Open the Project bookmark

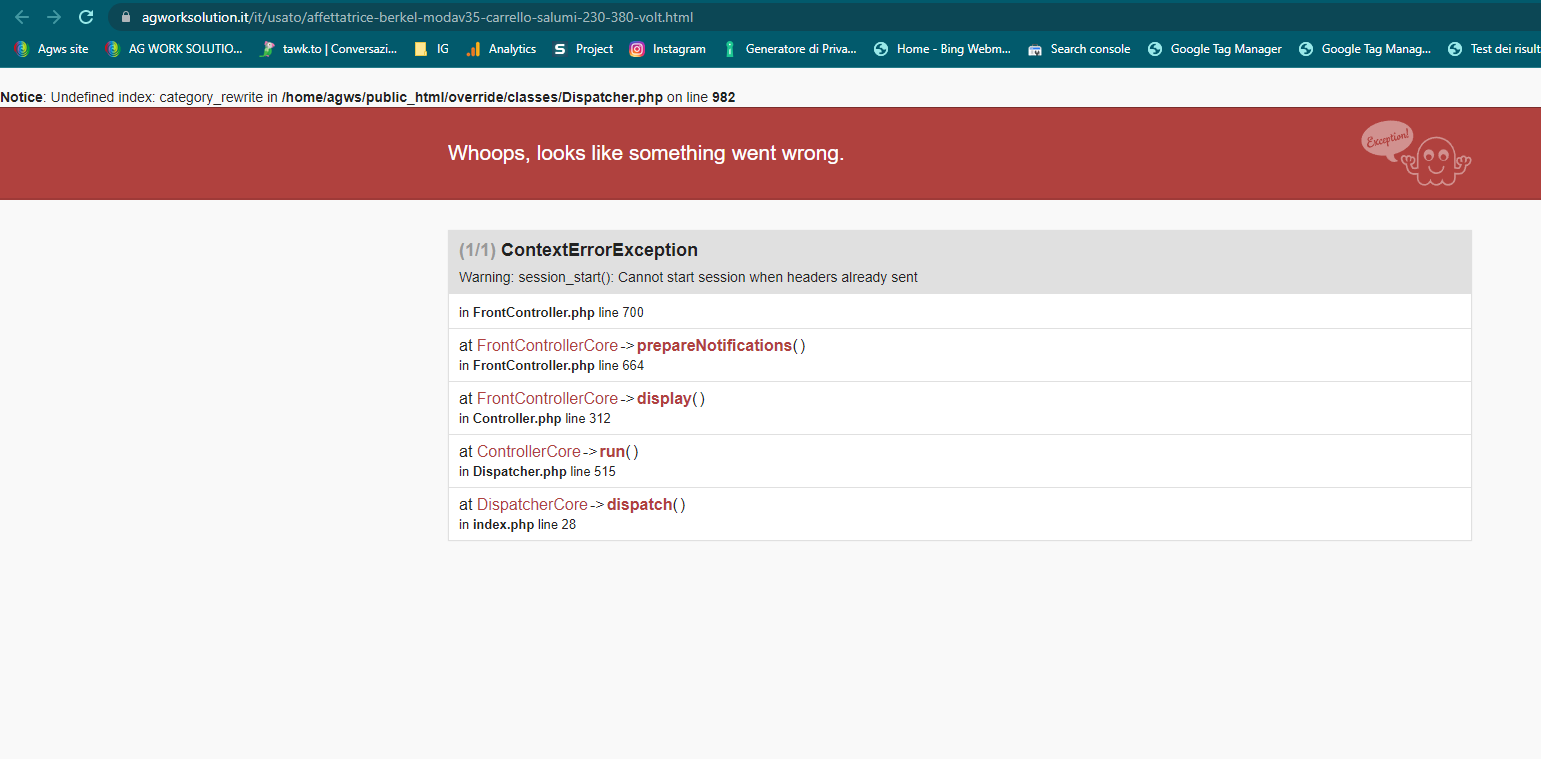coord(583,49)
